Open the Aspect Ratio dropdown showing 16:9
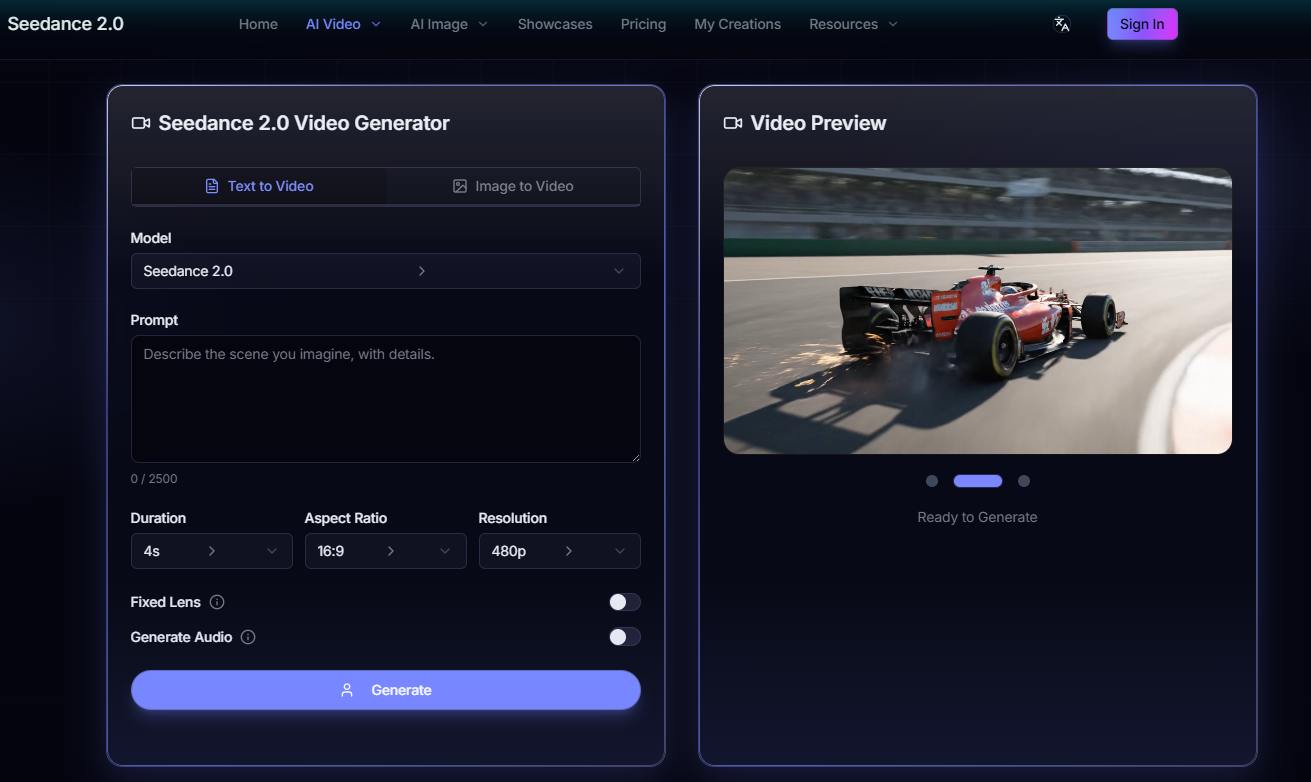This screenshot has height=782, width=1311. tap(385, 551)
